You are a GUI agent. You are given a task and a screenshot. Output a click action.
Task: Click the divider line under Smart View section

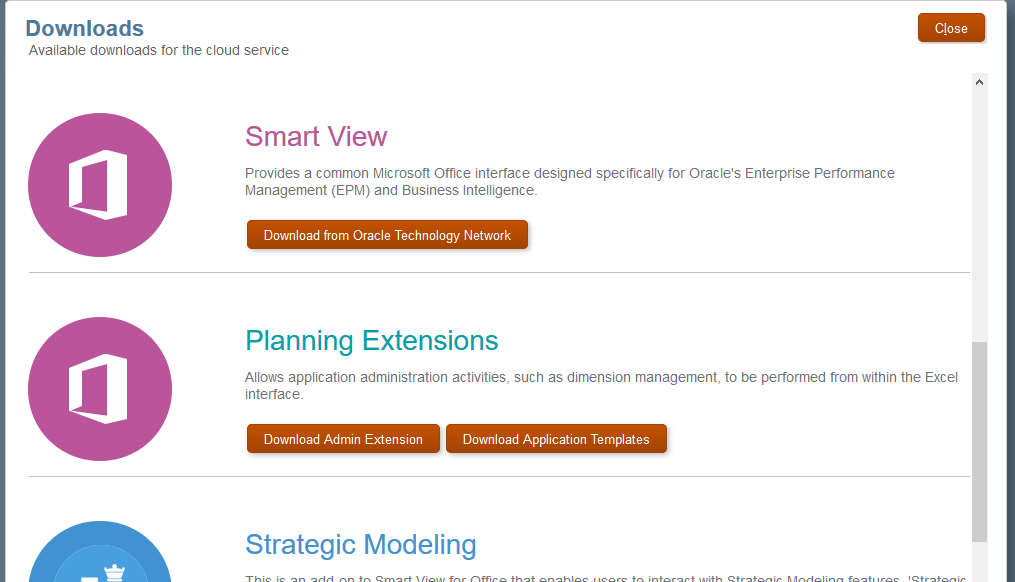[499, 272]
